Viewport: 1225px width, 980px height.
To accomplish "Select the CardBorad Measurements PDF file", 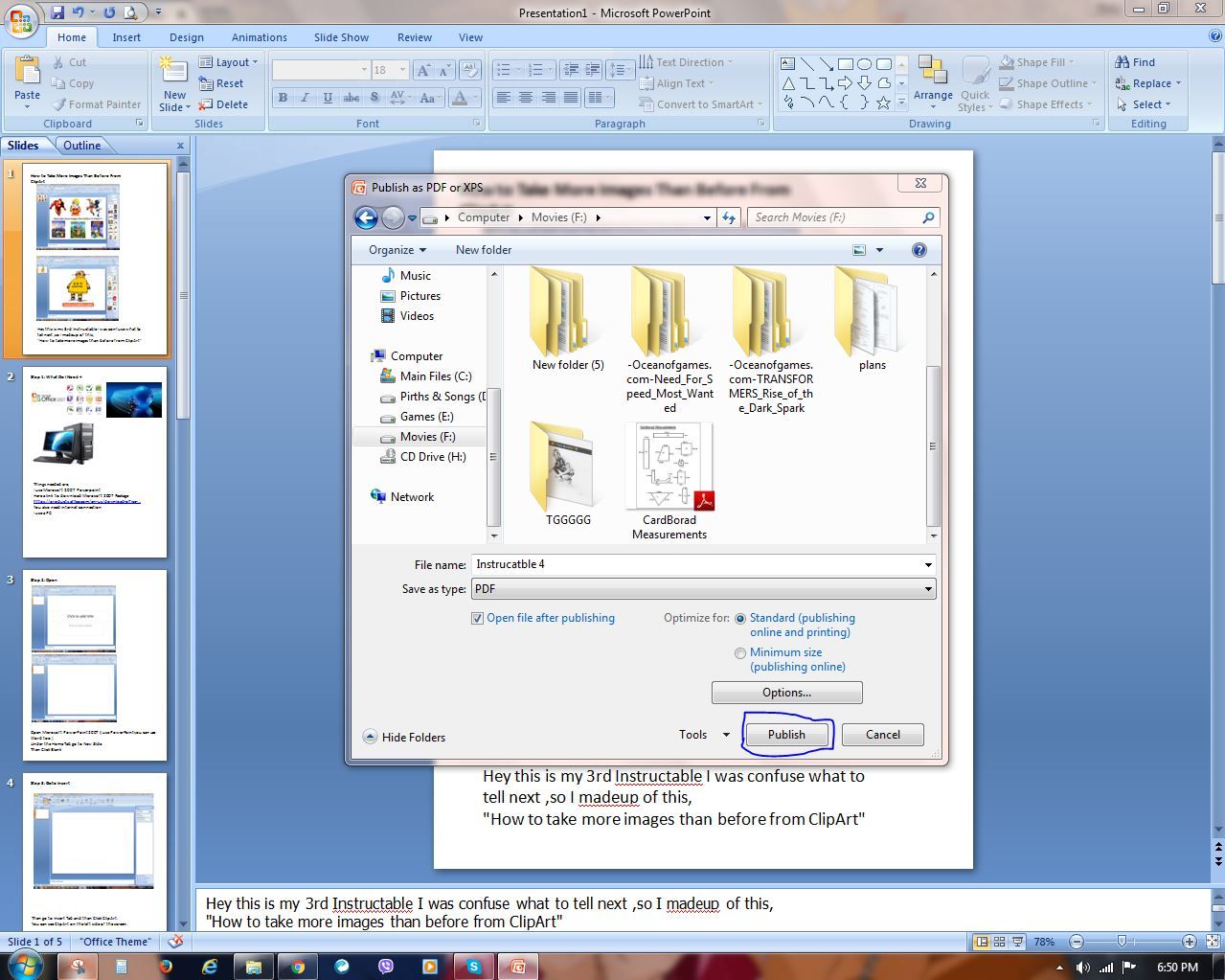I will pyautogui.click(x=669, y=483).
